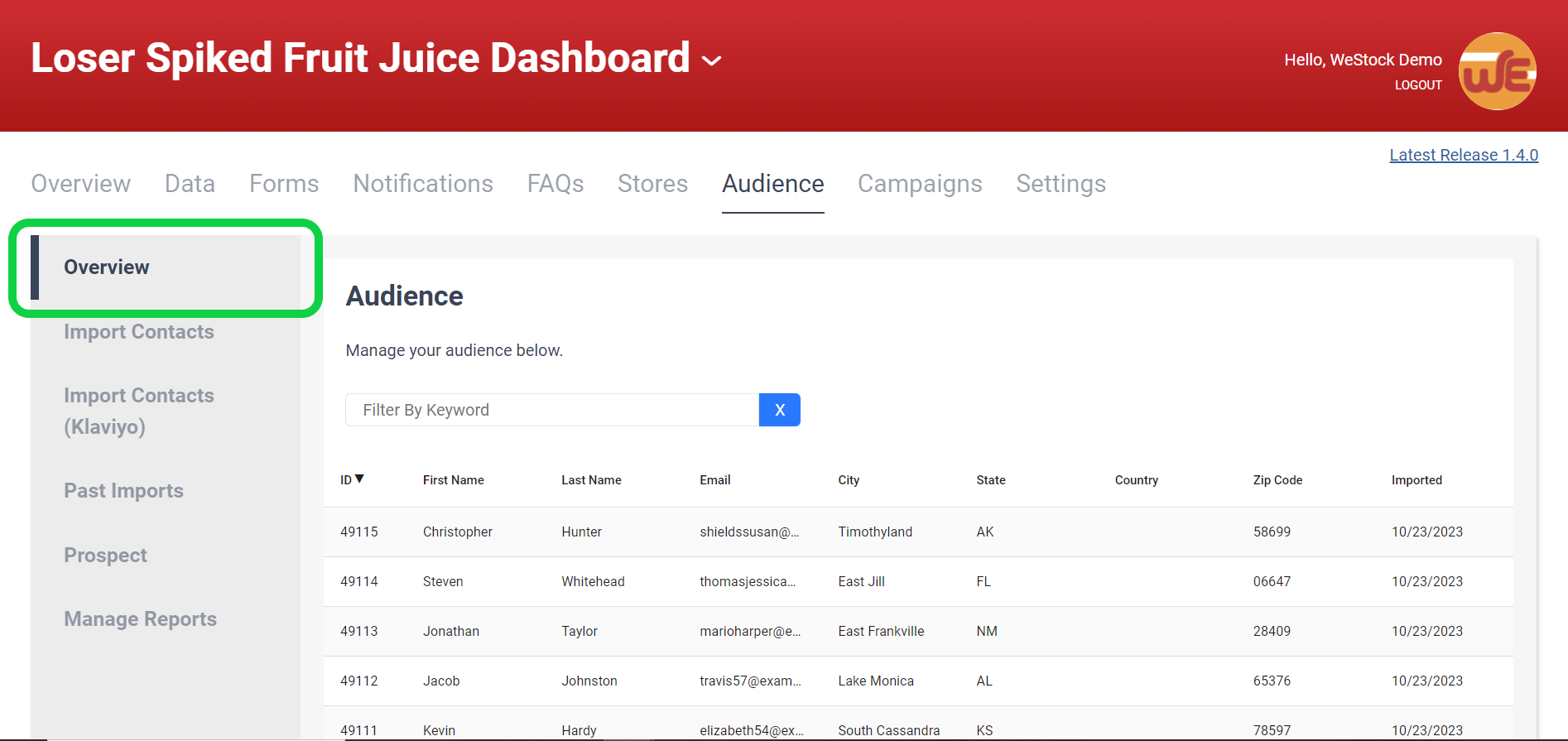Image resolution: width=1568 pixels, height=741 pixels.
Task: Click last name Whitehead
Action: (593, 581)
